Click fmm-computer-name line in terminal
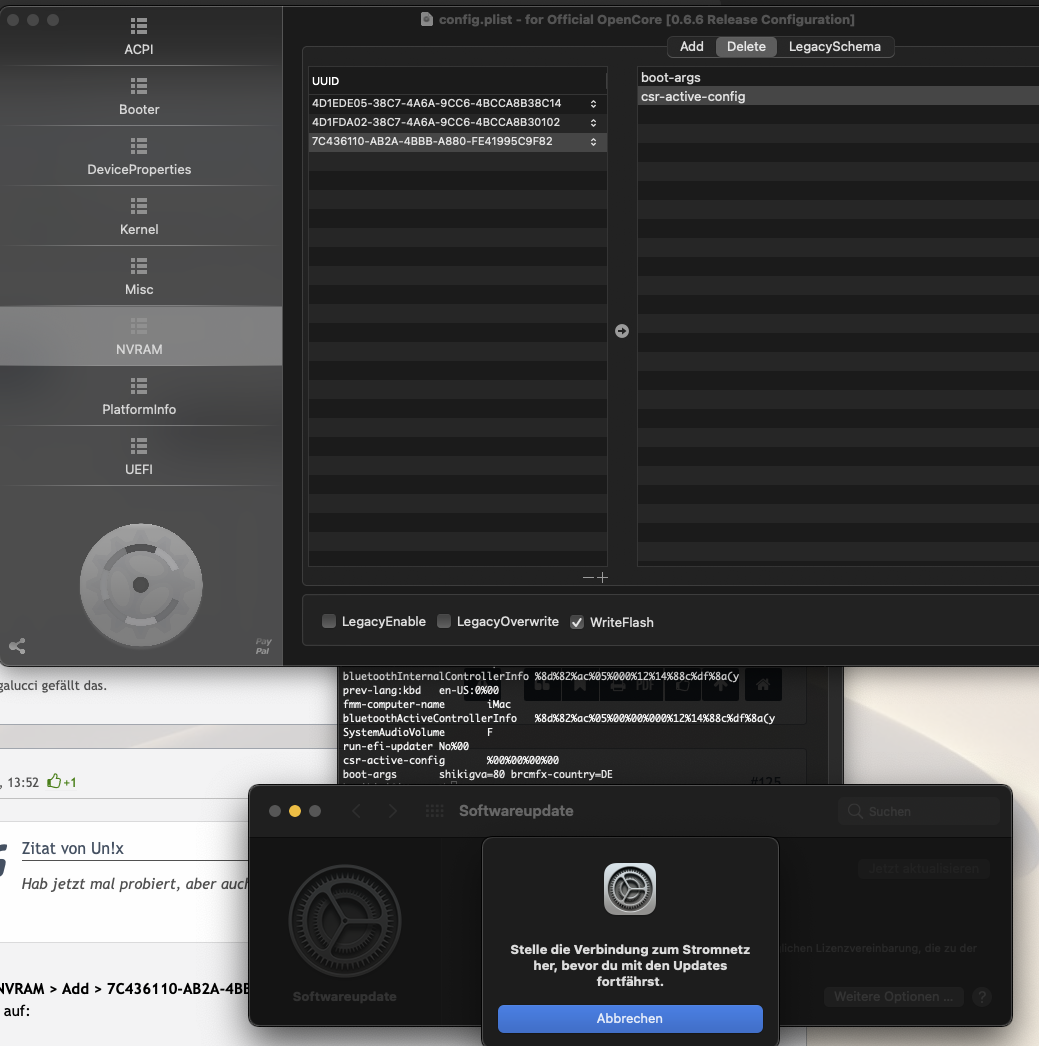 coord(427,704)
